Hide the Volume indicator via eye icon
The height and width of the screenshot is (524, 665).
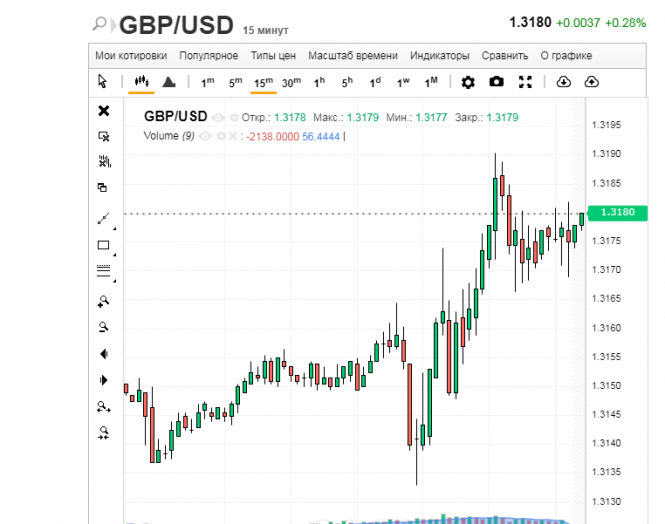(206, 136)
